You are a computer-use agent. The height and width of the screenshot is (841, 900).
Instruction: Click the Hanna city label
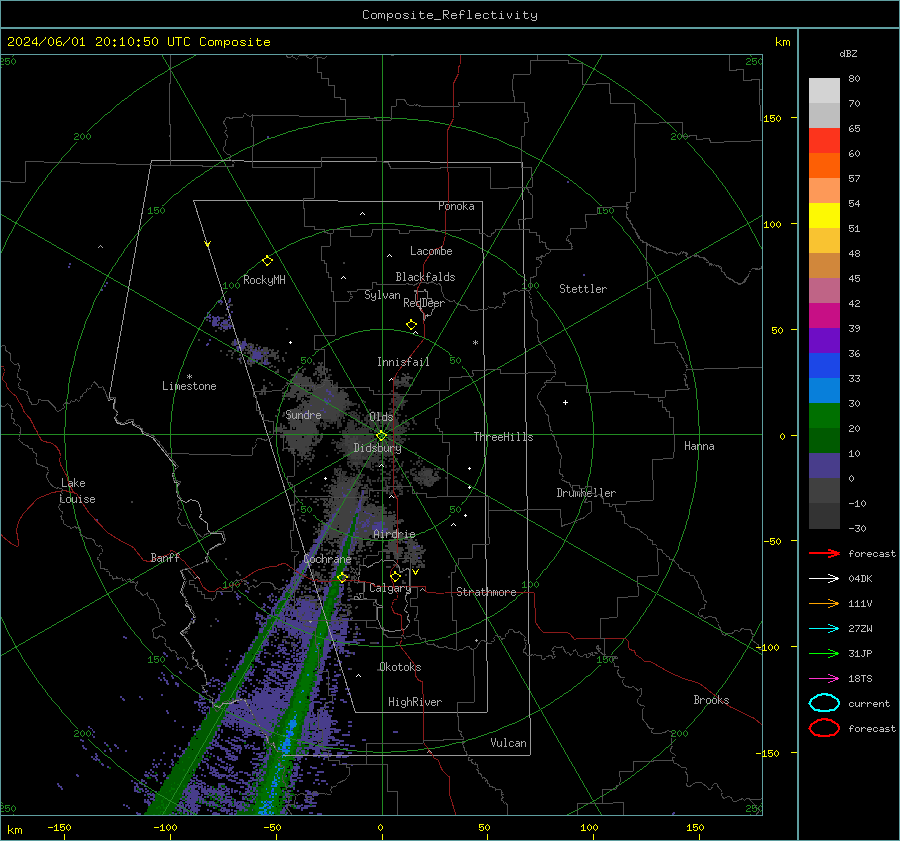tap(699, 446)
